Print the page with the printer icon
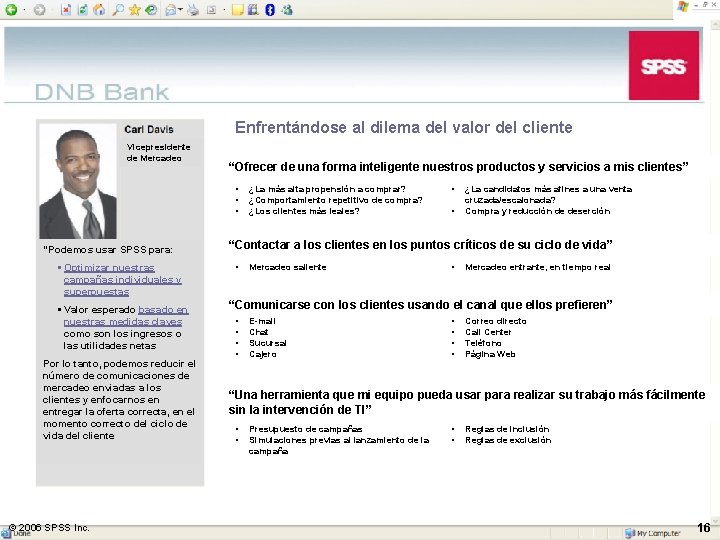 [193, 10]
